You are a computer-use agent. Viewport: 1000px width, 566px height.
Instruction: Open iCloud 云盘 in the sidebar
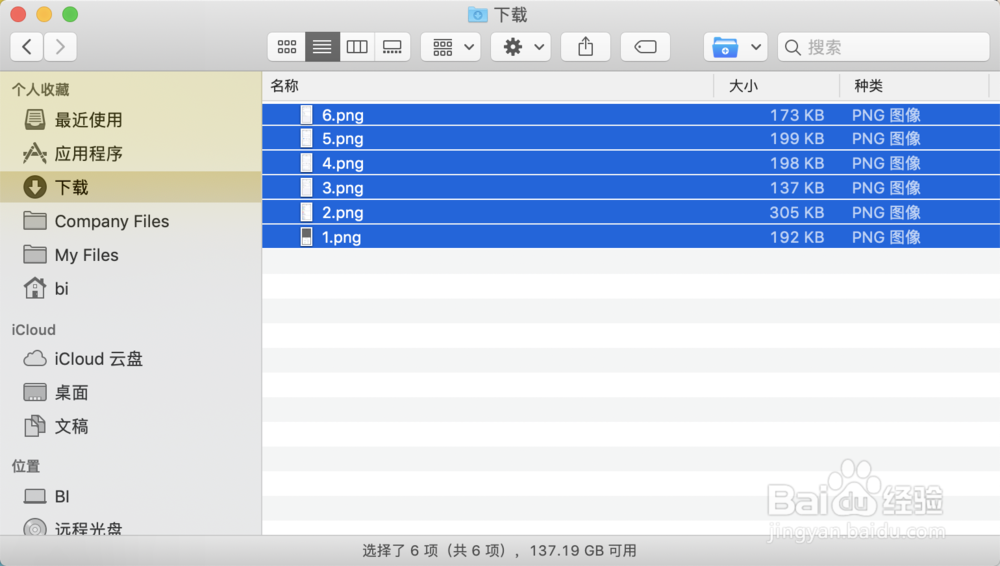tap(131, 359)
